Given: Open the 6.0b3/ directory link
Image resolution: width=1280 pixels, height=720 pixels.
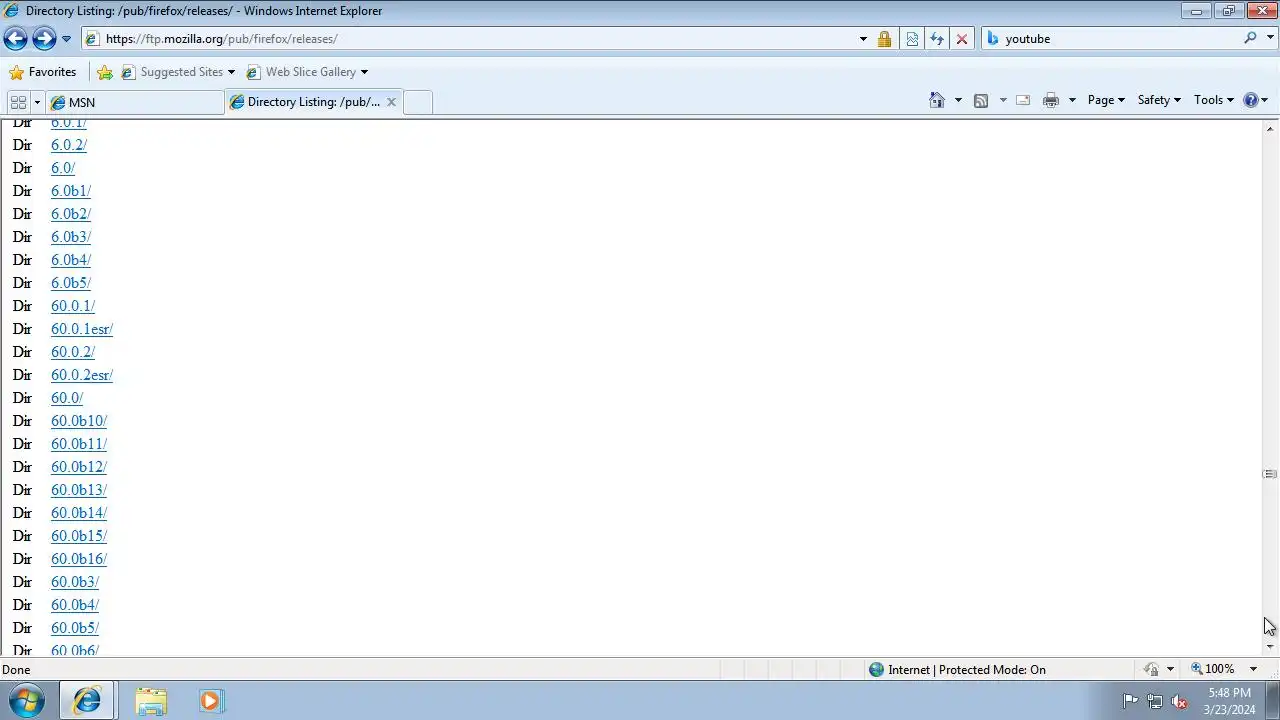Looking at the screenshot, I should tap(71, 237).
